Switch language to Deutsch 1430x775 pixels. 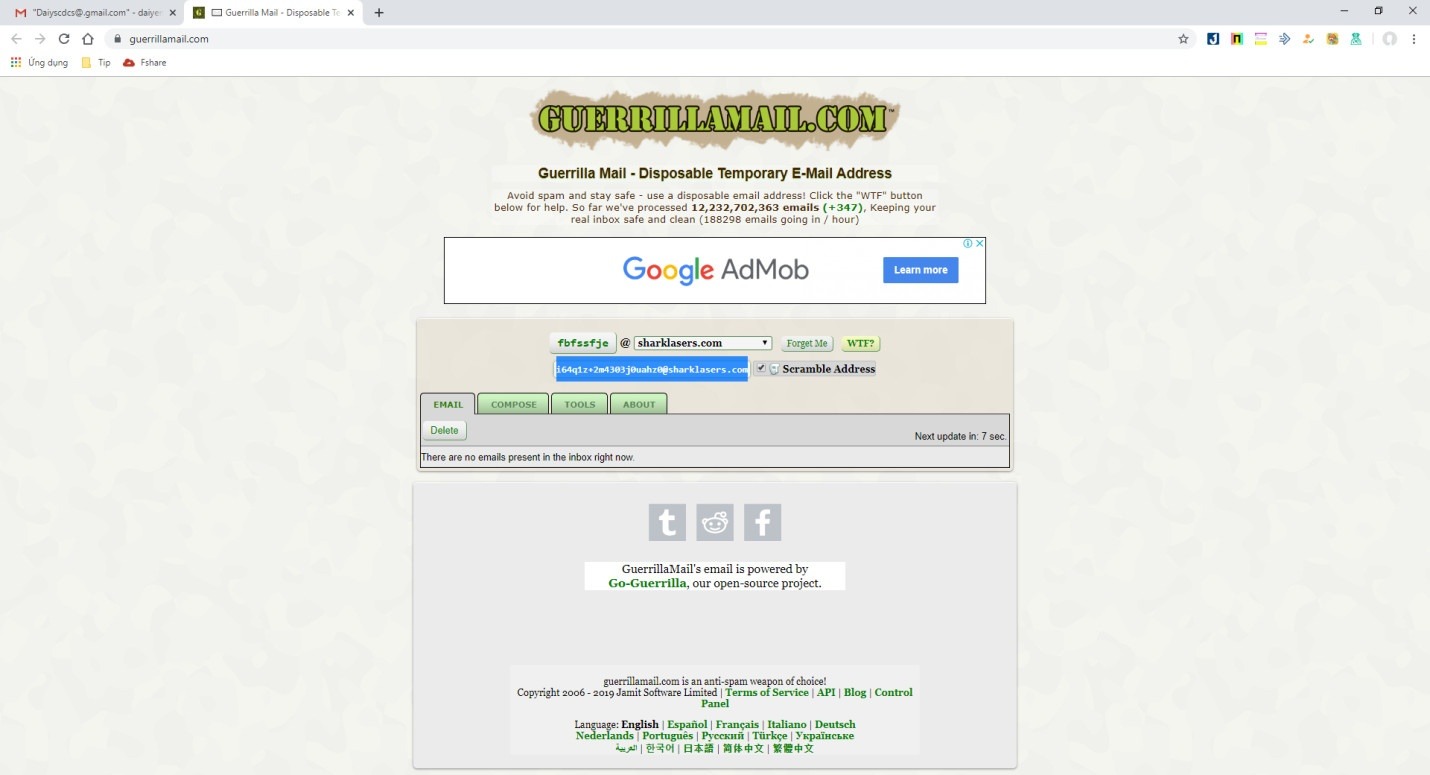(x=835, y=724)
